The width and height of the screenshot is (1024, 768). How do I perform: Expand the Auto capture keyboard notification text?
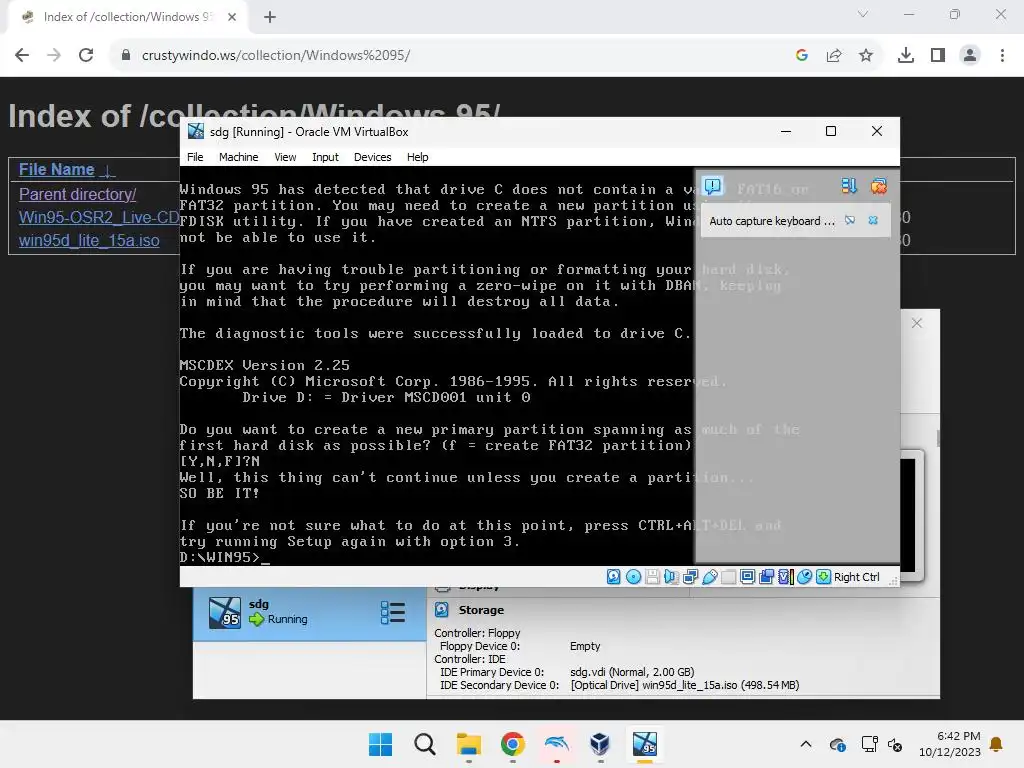772,221
